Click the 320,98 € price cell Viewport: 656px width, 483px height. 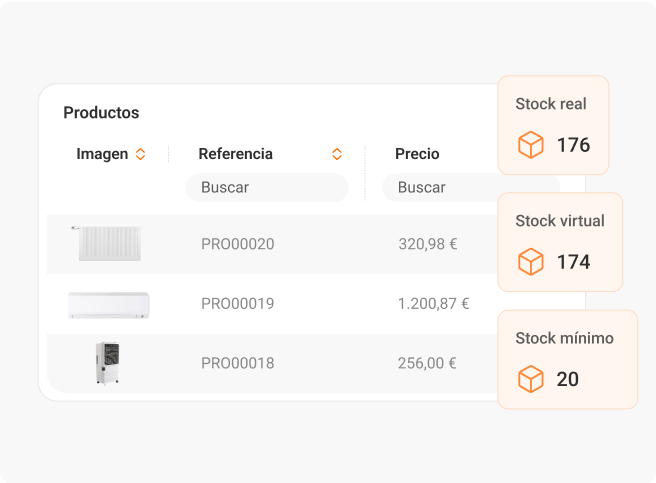coord(427,244)
